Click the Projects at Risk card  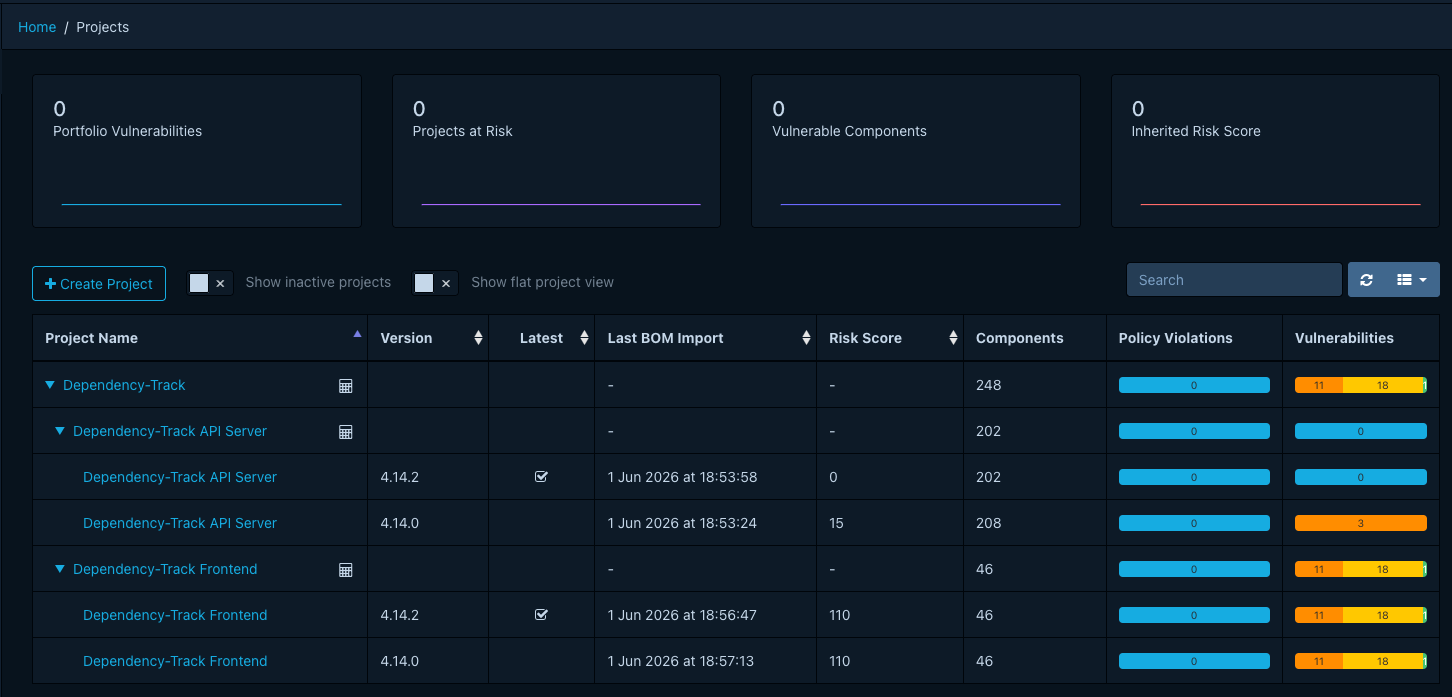pyautogui.click(x=556, y=151)
